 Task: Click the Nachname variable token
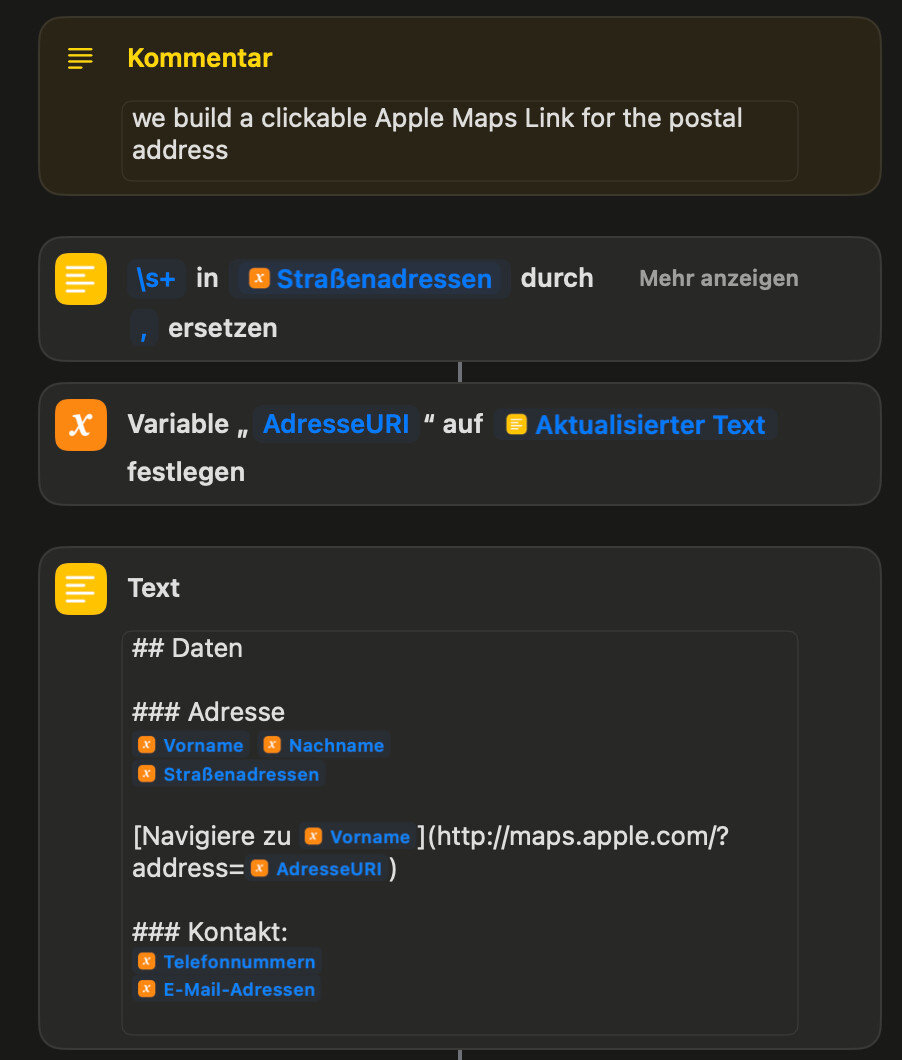325,746
